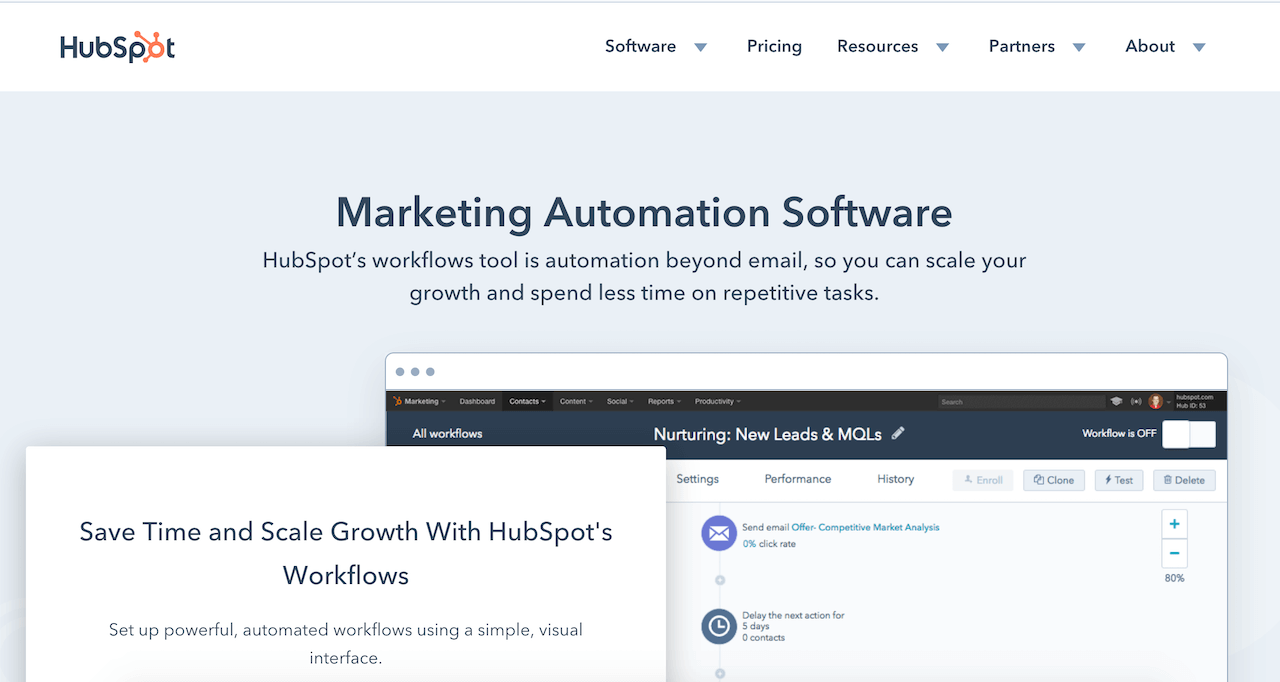Screen dimensions: 1280x682
Task: Open the Reports menu in the app bar
Action: pos(664,401)
